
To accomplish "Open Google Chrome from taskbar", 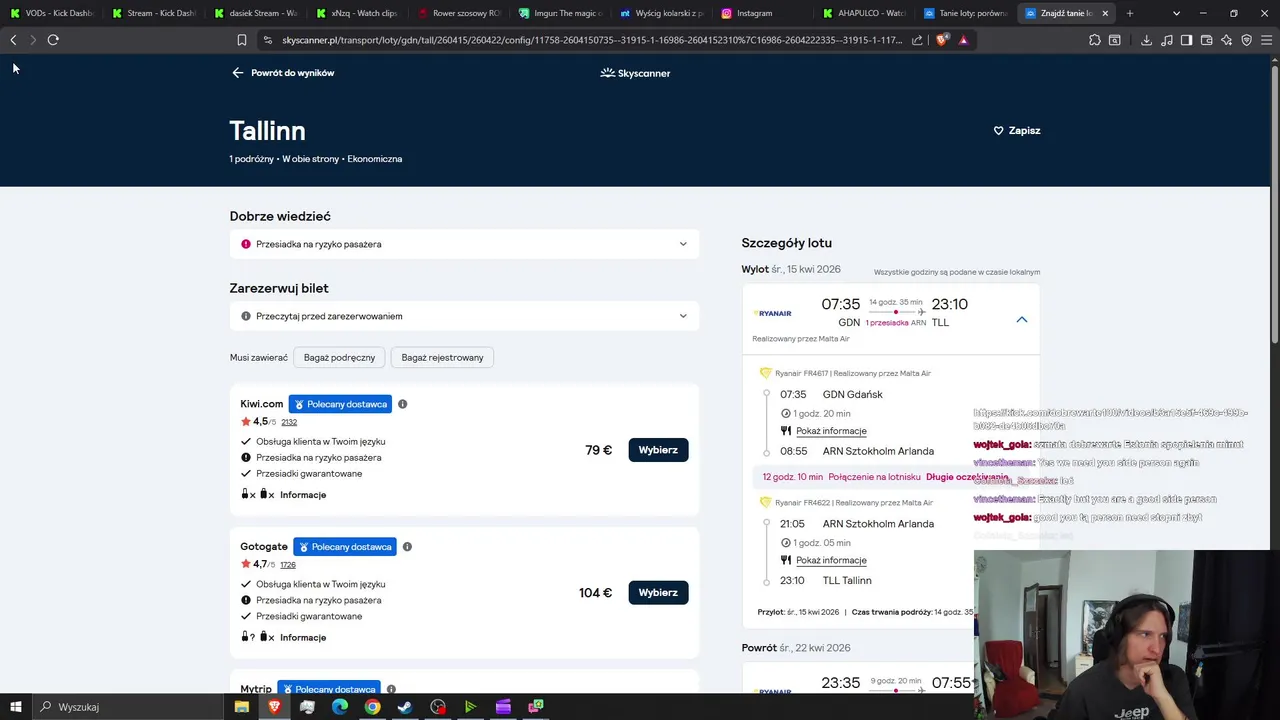I will (x=372, y=707).
